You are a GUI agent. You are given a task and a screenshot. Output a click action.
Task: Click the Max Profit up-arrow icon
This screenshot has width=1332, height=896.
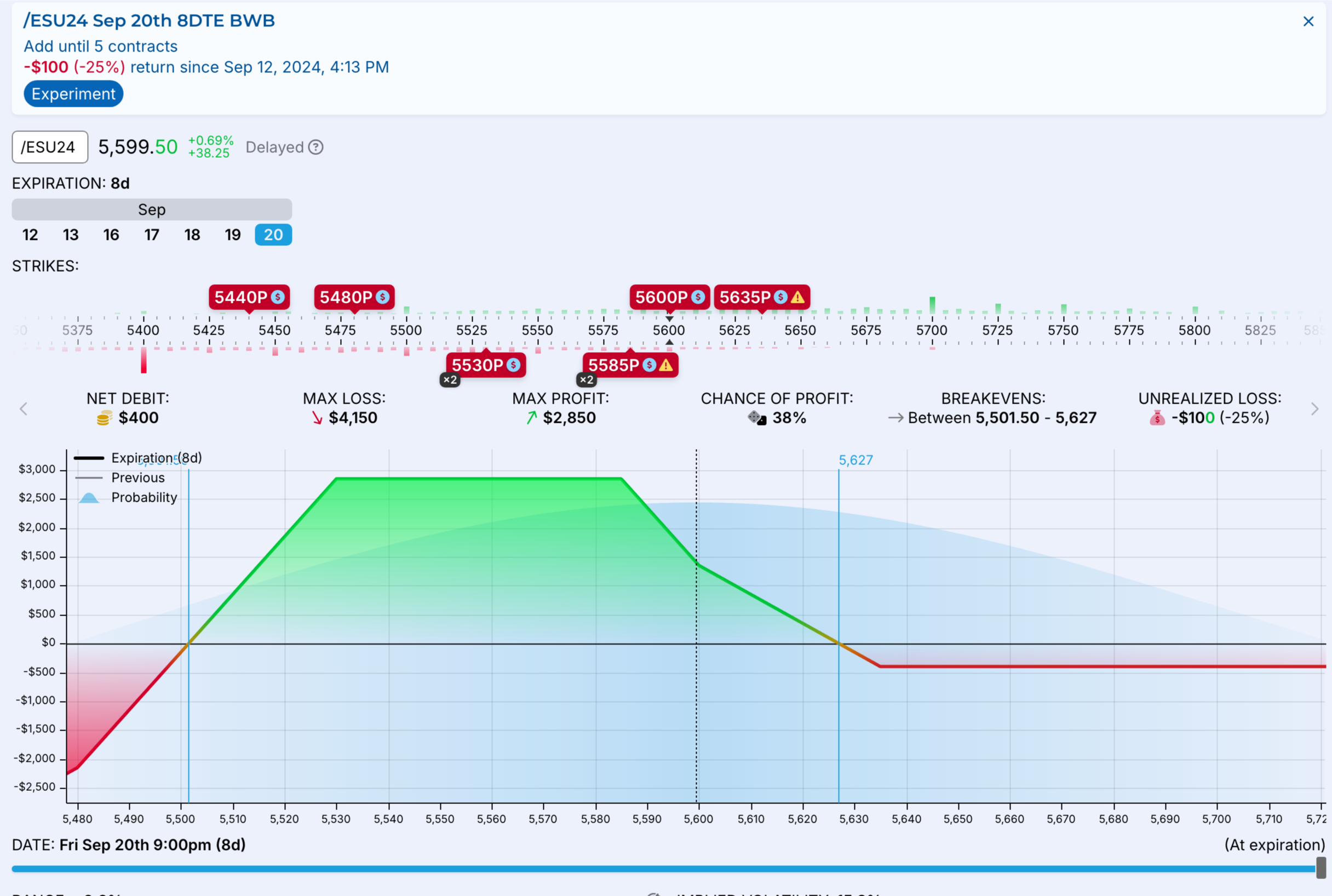[531, 418]
